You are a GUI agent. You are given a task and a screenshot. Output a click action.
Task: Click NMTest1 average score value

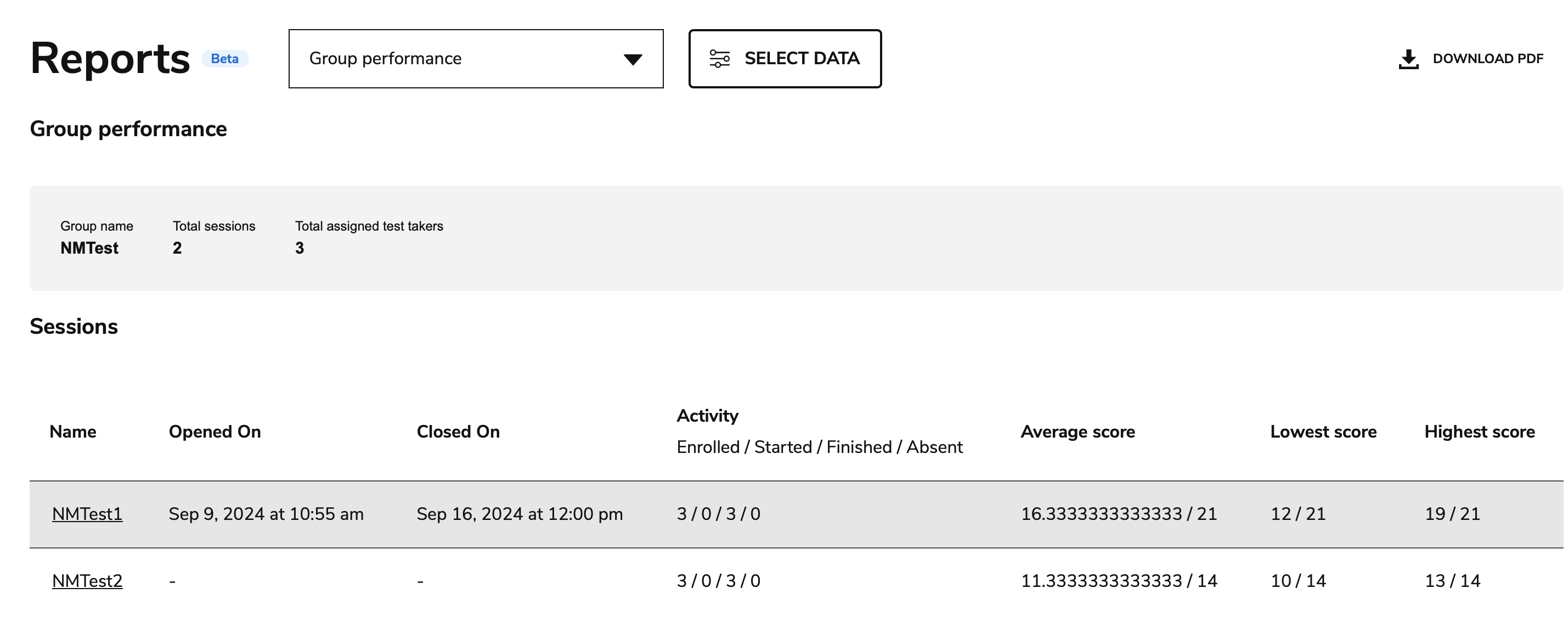[1118, 514]
